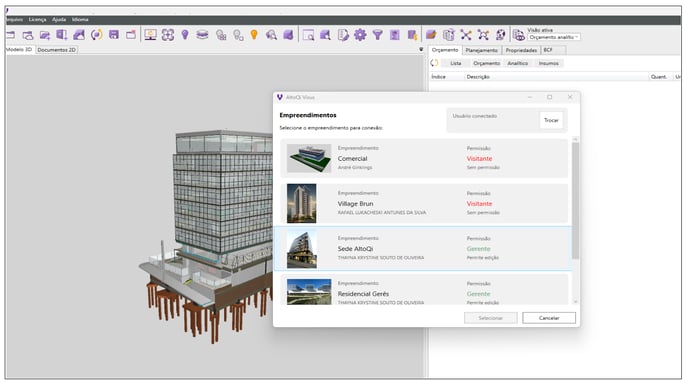Click the refresh arrows icon in Orçamento panel
Viewport: 688px width, 384px height.
[x=434, y=63]
